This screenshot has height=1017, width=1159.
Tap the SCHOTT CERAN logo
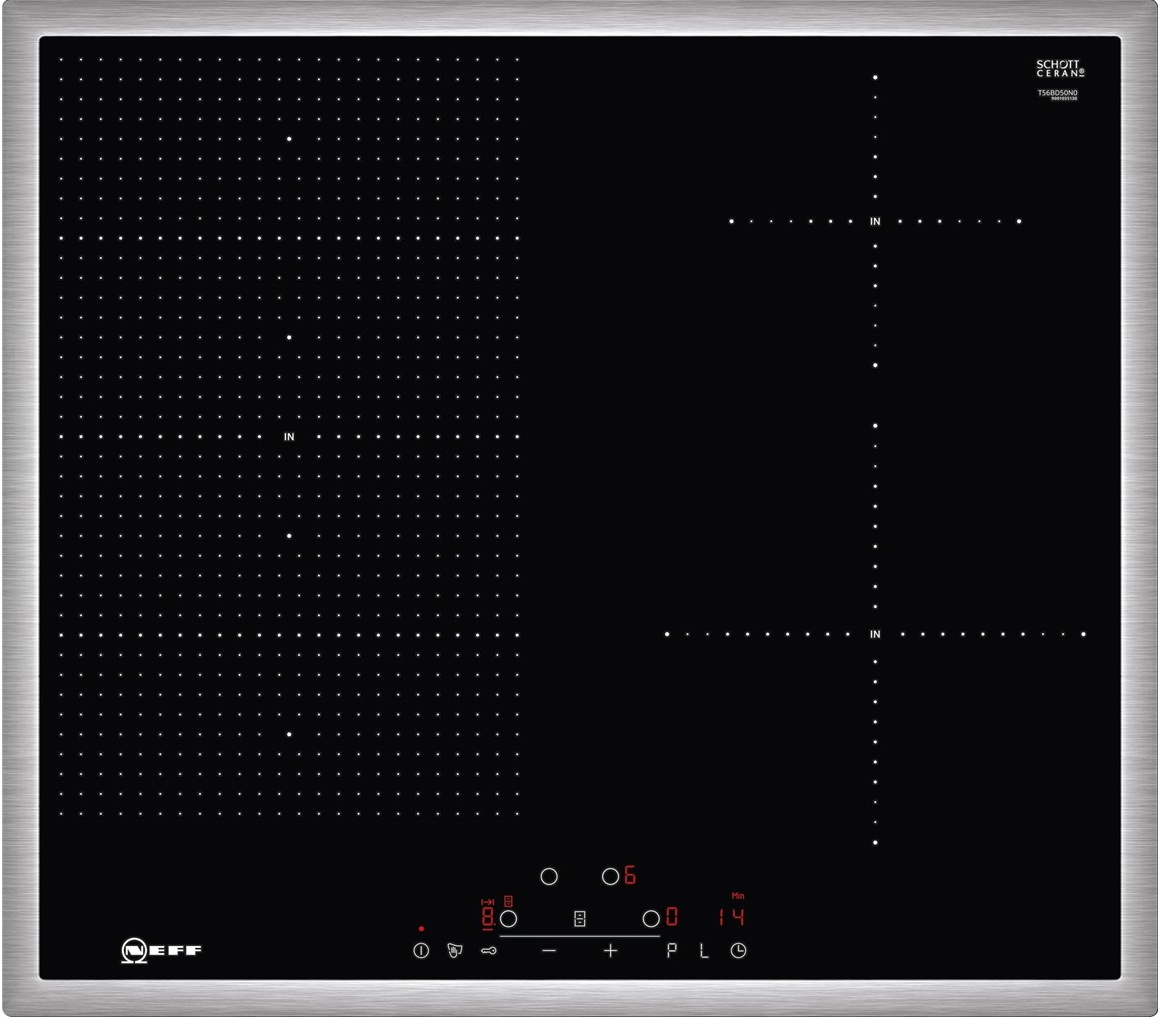pos(1060,69)
